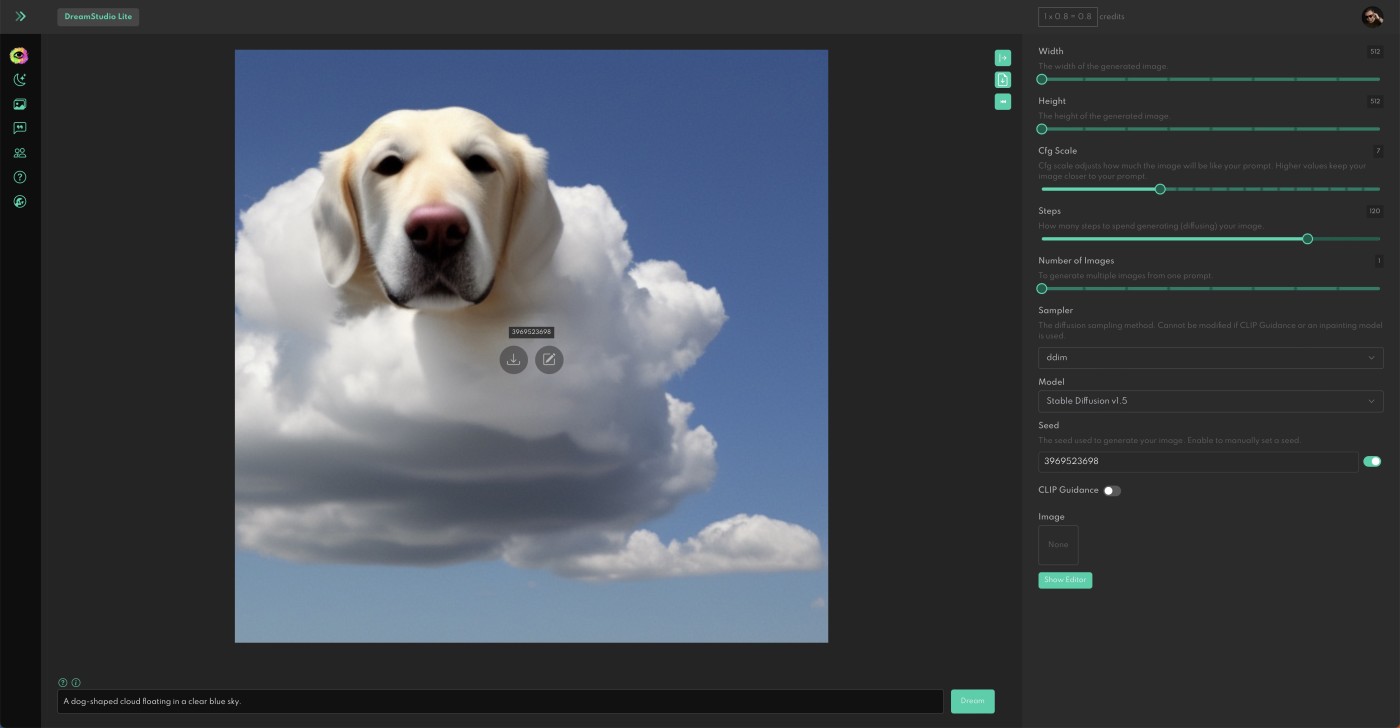Expand the sidebar with the double-chevron icon

[x=20, y=16]
